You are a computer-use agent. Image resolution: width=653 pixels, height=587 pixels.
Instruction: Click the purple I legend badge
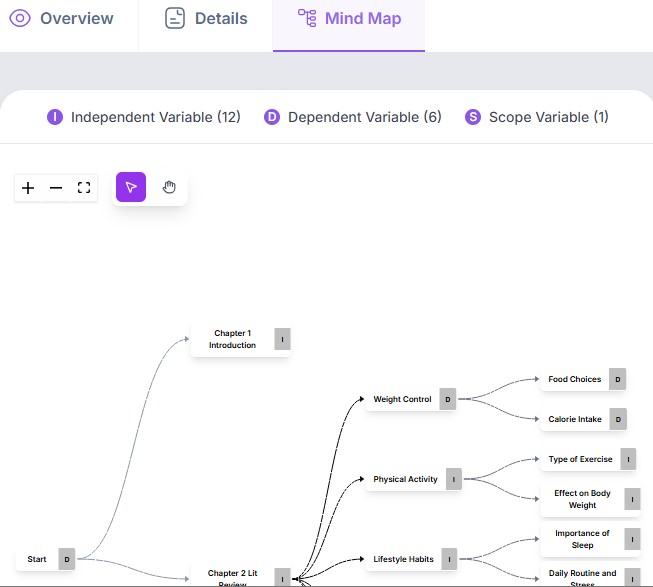point(55,117)
